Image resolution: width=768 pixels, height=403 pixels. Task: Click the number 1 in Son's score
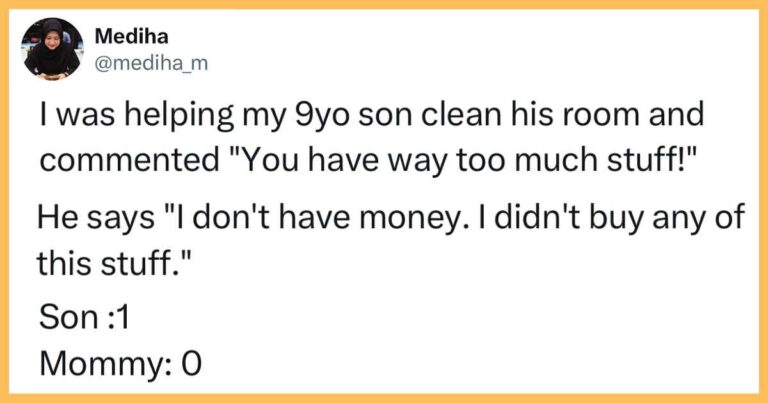[124, 320]
